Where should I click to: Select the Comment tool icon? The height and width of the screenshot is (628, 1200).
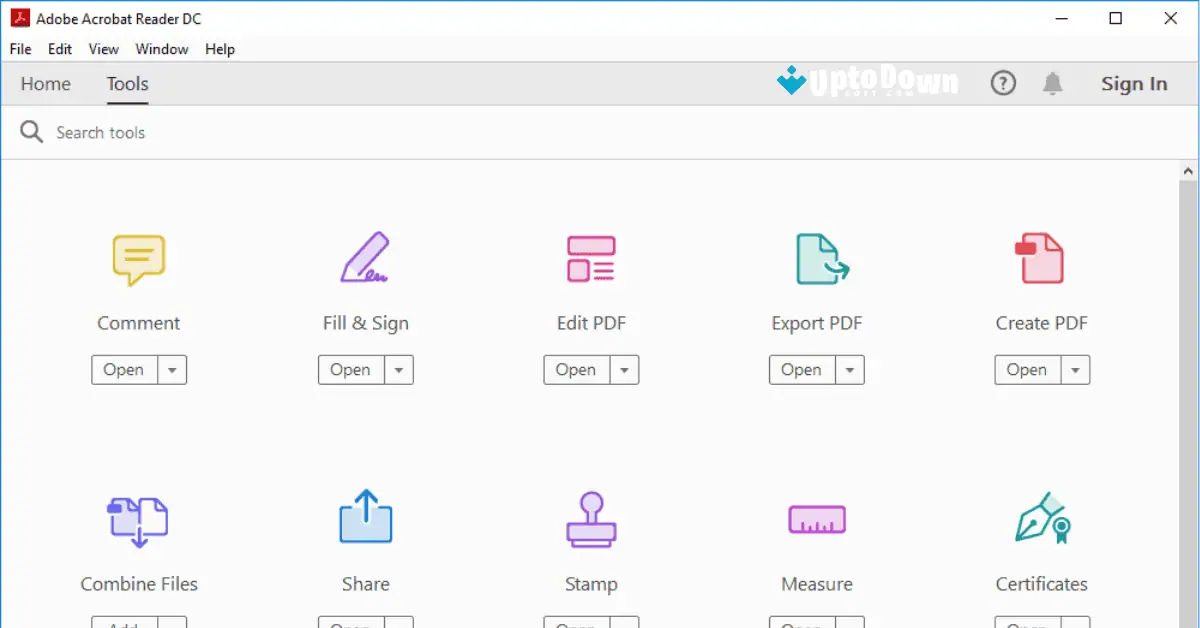[139, 258]
